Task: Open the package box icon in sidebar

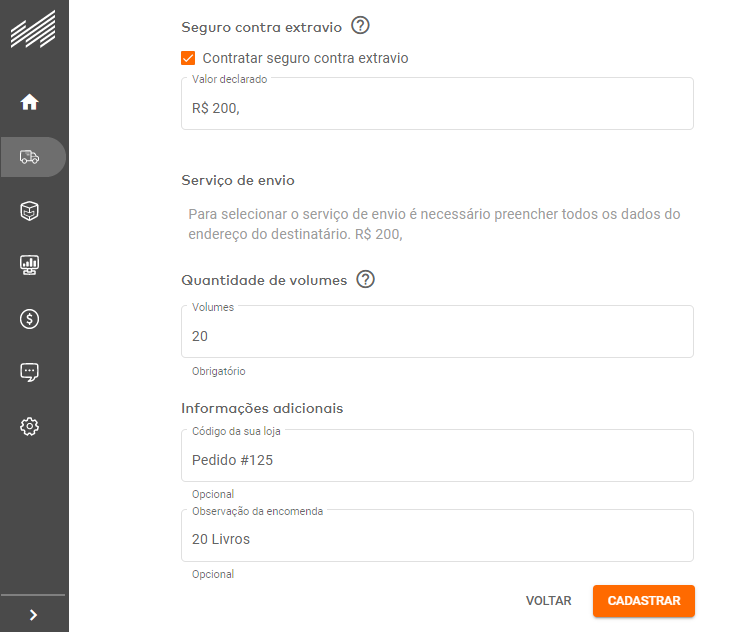Action: click(30, 211)
